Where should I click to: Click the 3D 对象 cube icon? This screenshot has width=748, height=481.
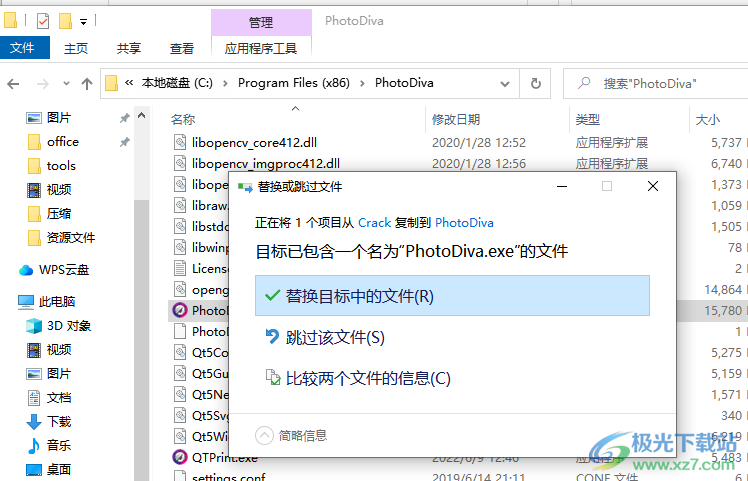tap(34, 326)
